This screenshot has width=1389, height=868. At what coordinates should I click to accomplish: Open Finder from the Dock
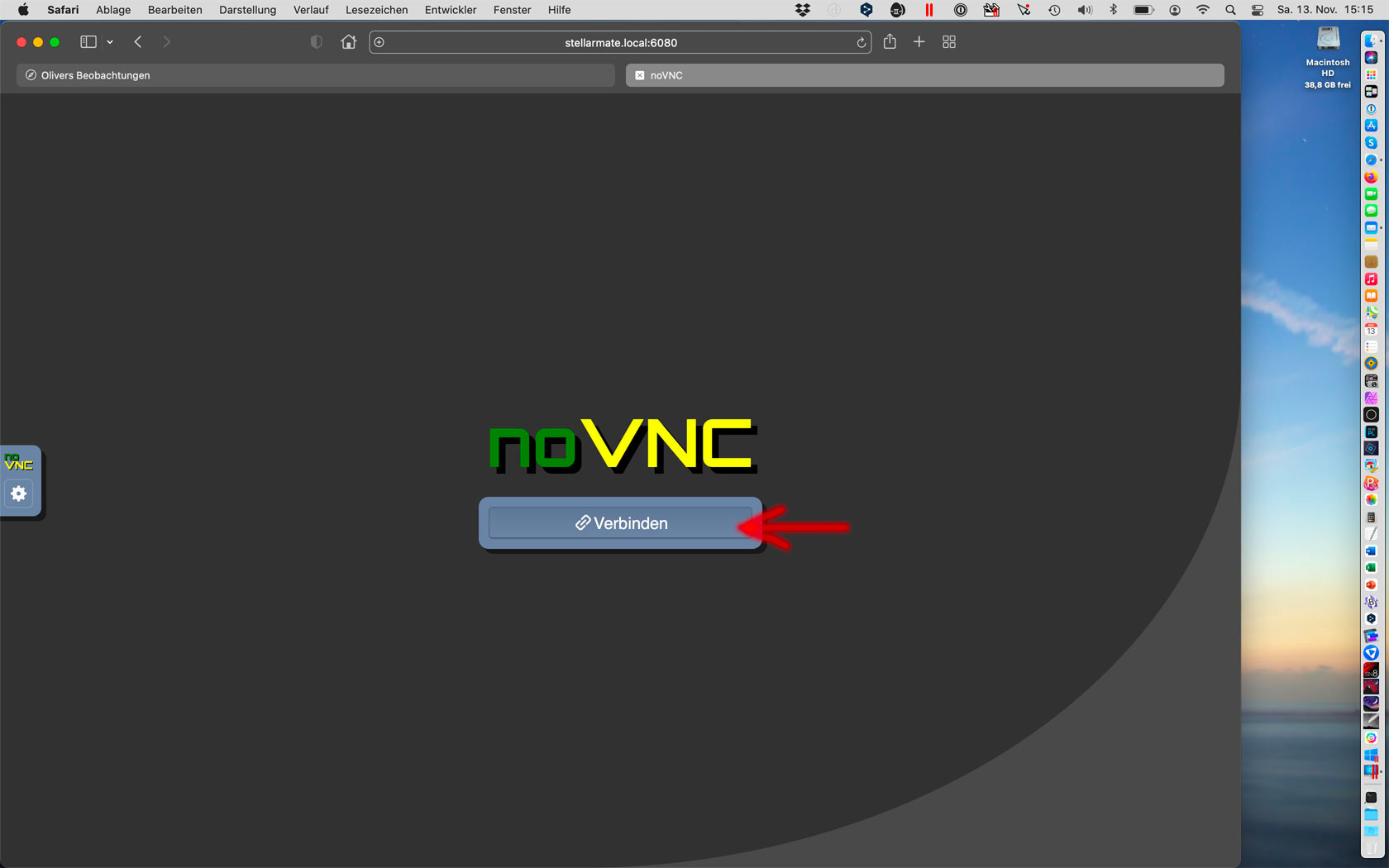(1371, 41)
